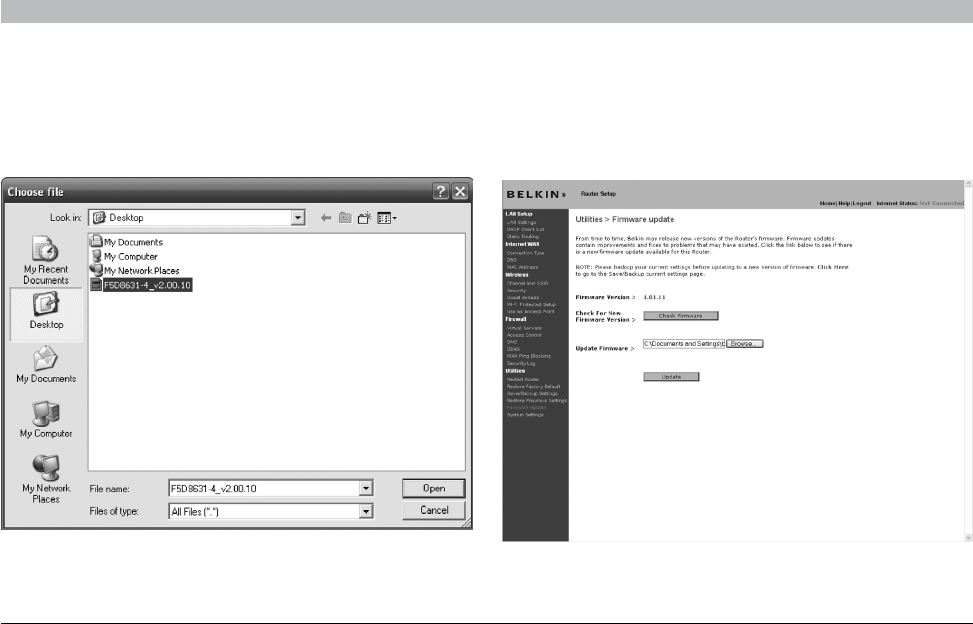Open My Network Places in places bar
The image size is (973, 624).
[46, 479]
